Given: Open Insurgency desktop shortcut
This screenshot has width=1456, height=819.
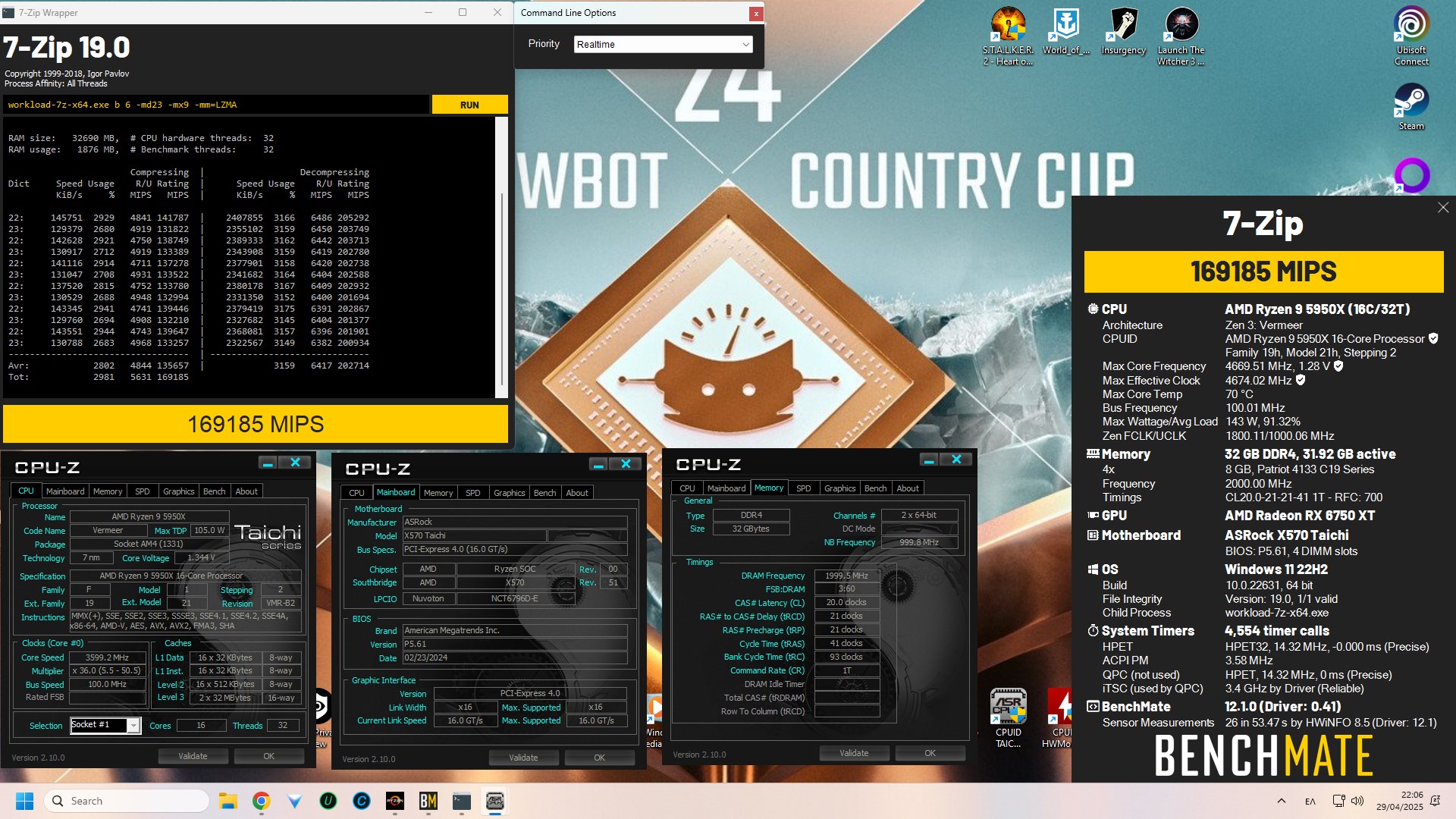Looking at the screenshot, I should (x=1123, y=32).
